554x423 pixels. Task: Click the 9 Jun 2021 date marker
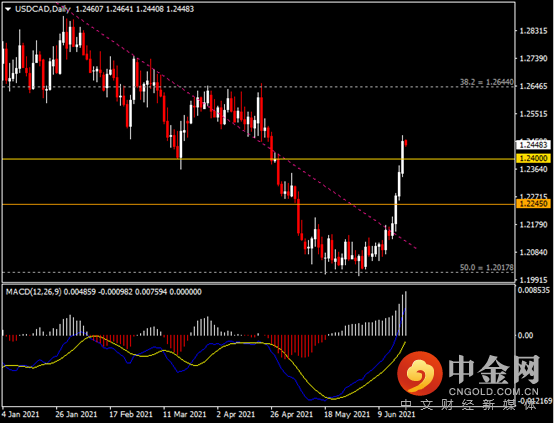396,414
